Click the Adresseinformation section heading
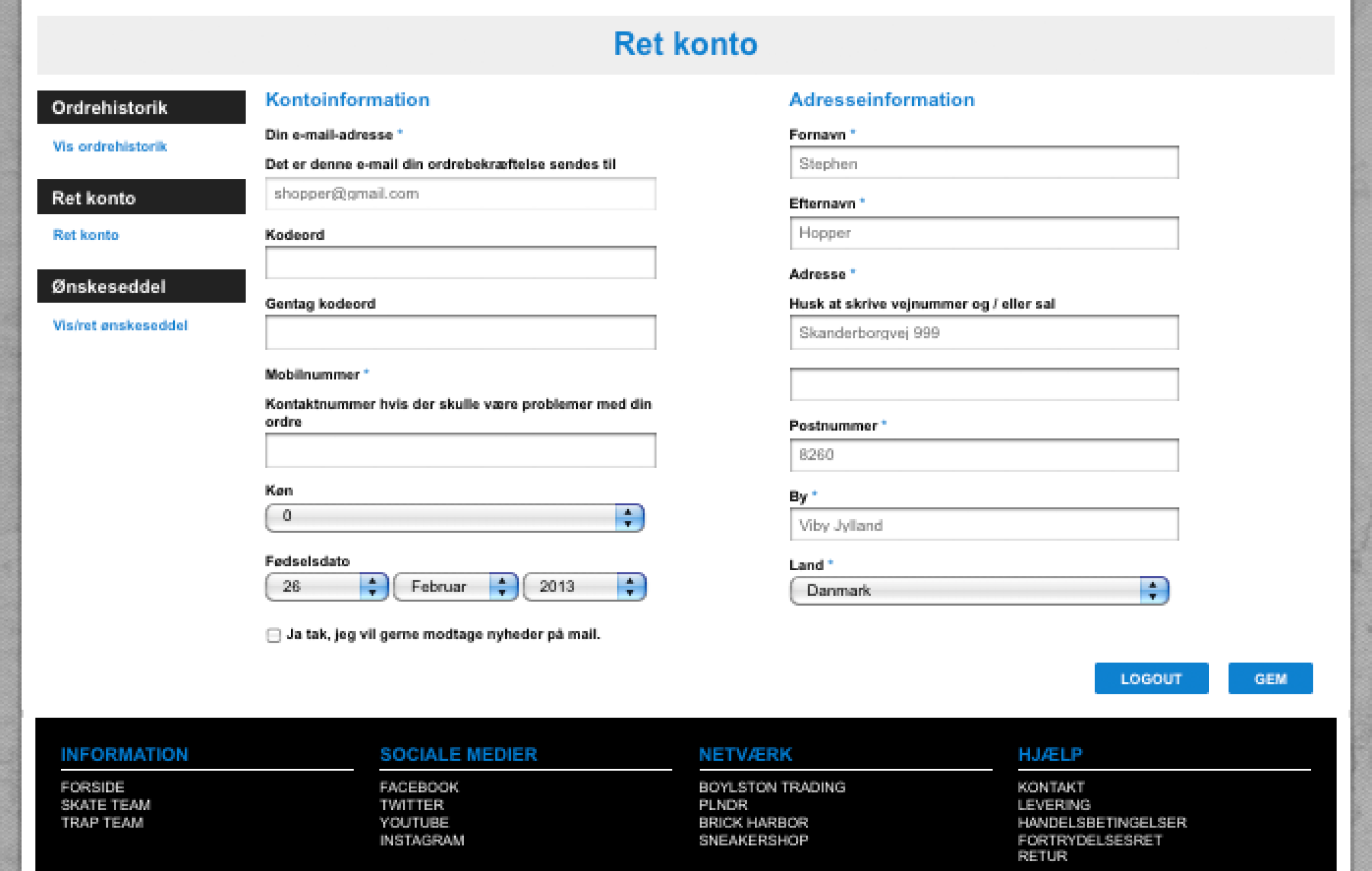Screen dimensions: 1372x871 point(882,100)
